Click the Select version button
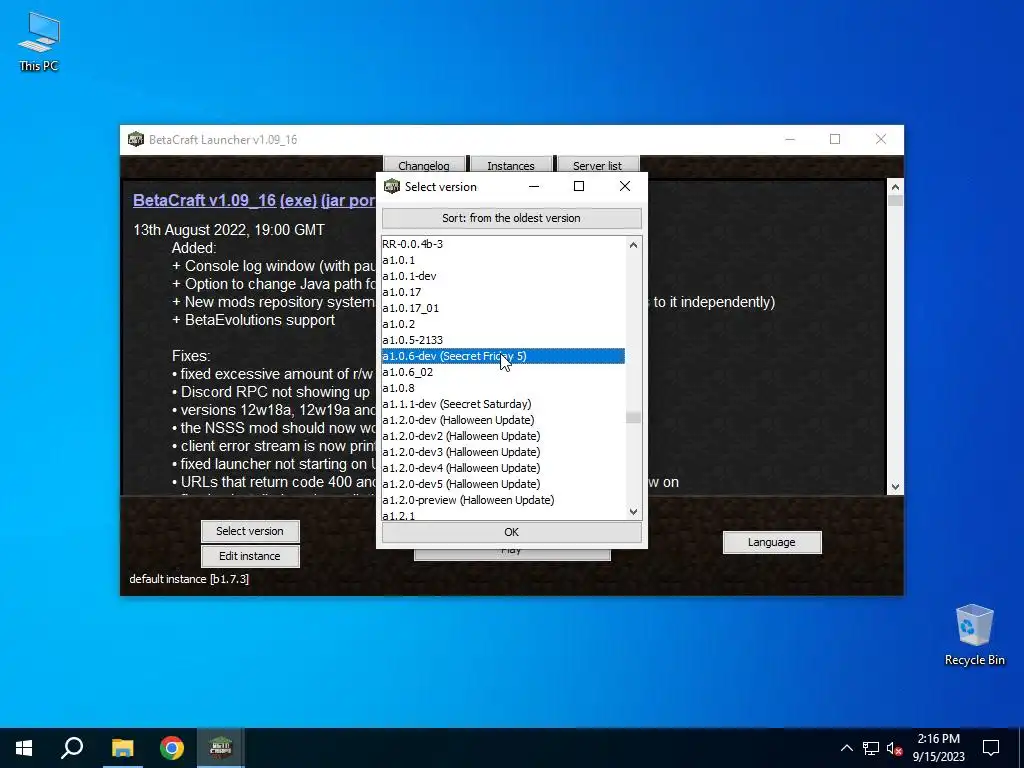Viewport: 1024px width, 768px height. point(250,531)
